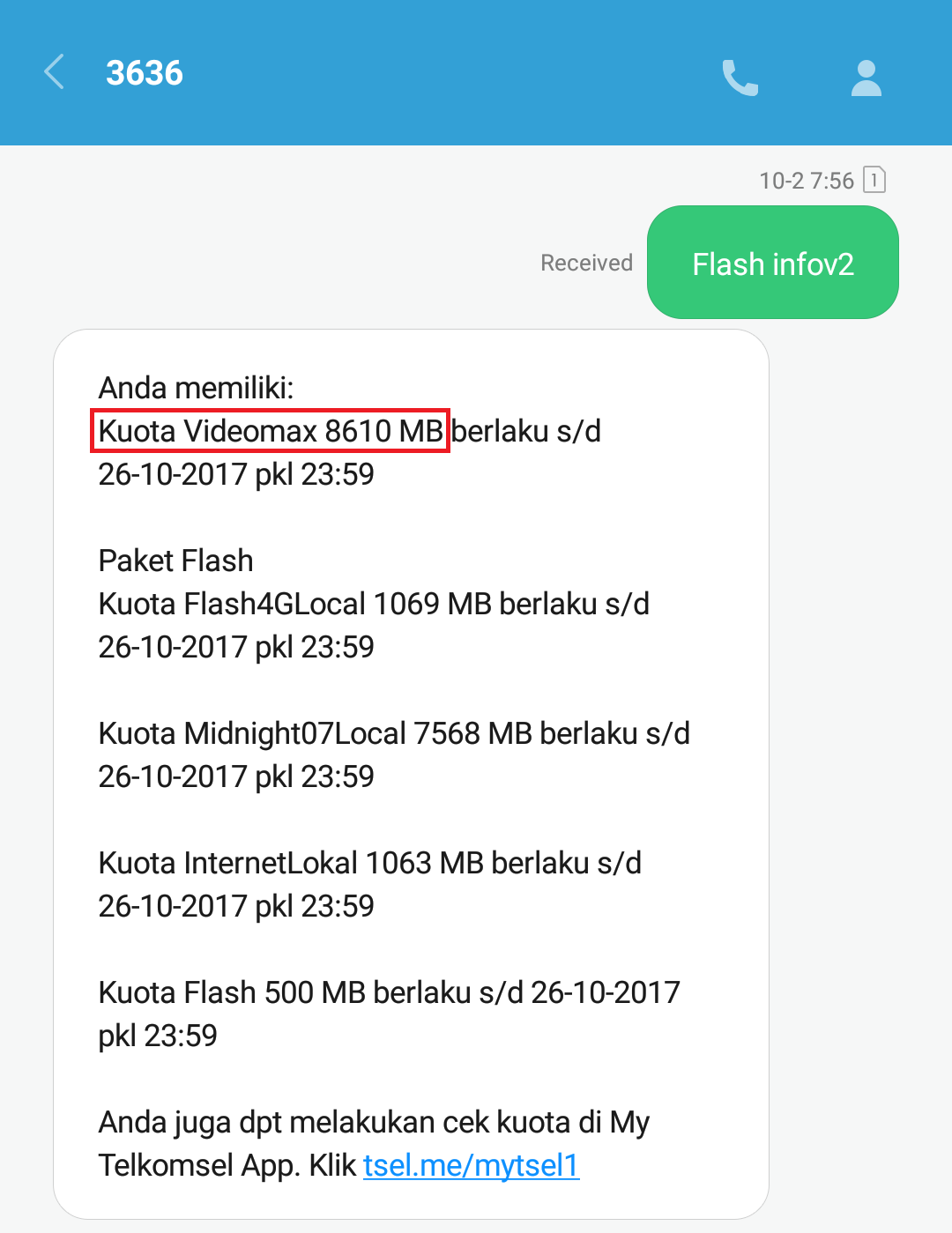Tap the Paket Flash heading text

(x=176, y=561)
